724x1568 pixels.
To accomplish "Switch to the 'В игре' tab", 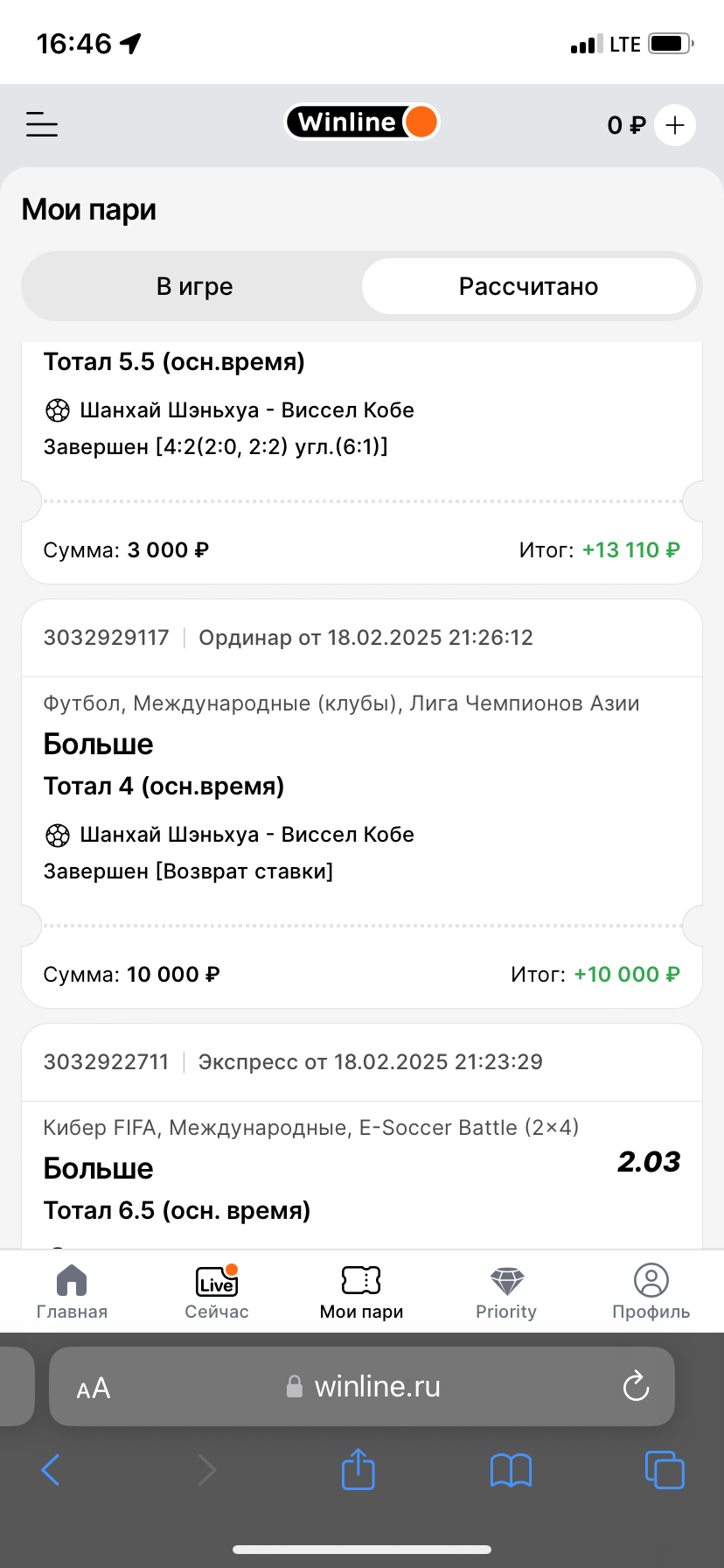I will 194,286.
